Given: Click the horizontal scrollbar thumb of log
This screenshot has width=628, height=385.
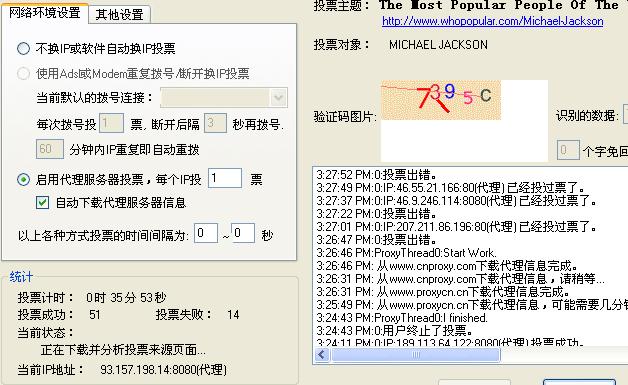Looking at the screenshot, I should pos(416,355).
